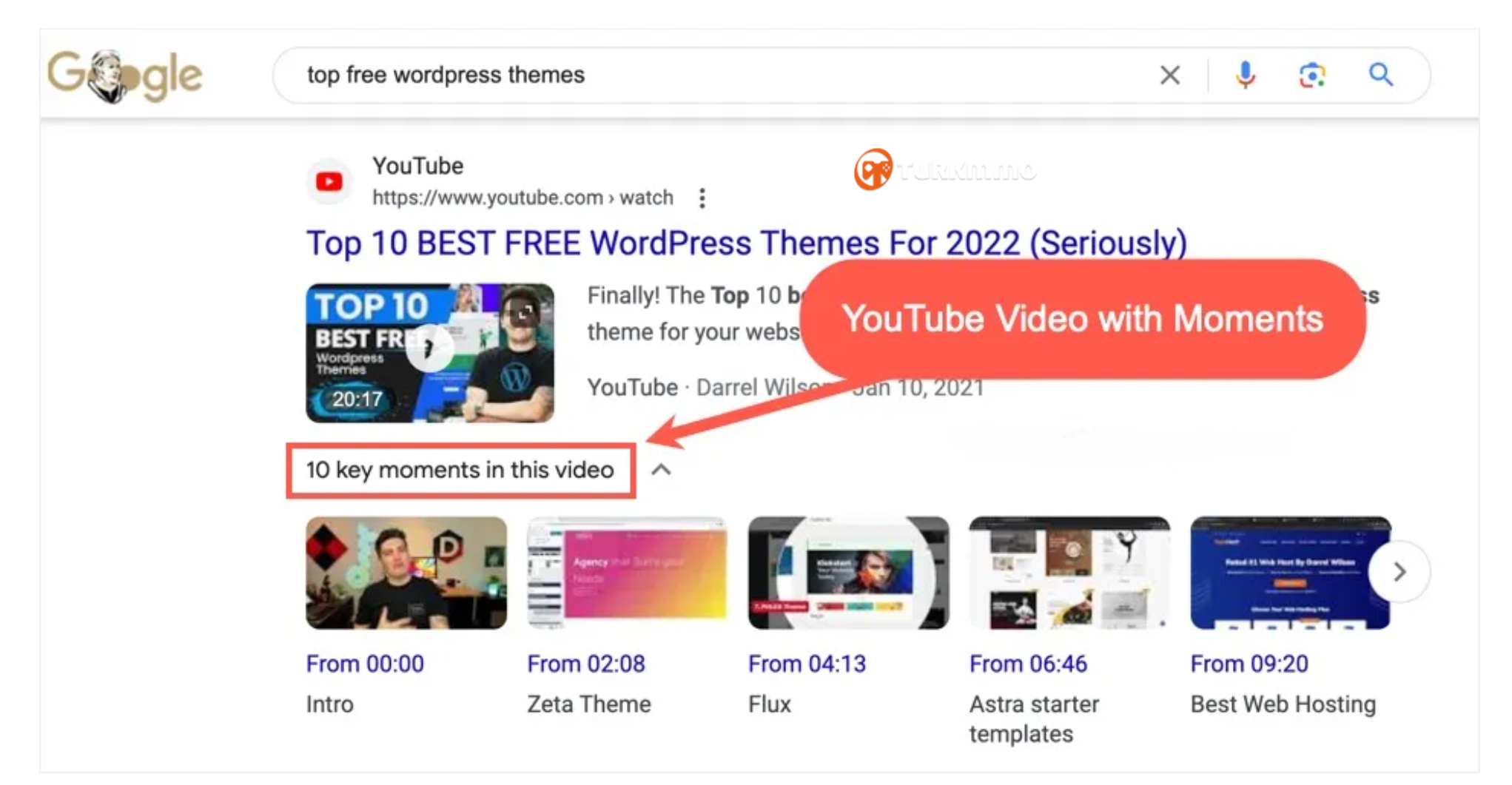
Task: Click the 'Astra starter templates' moment title
Action: click(x=1034, y=718)
